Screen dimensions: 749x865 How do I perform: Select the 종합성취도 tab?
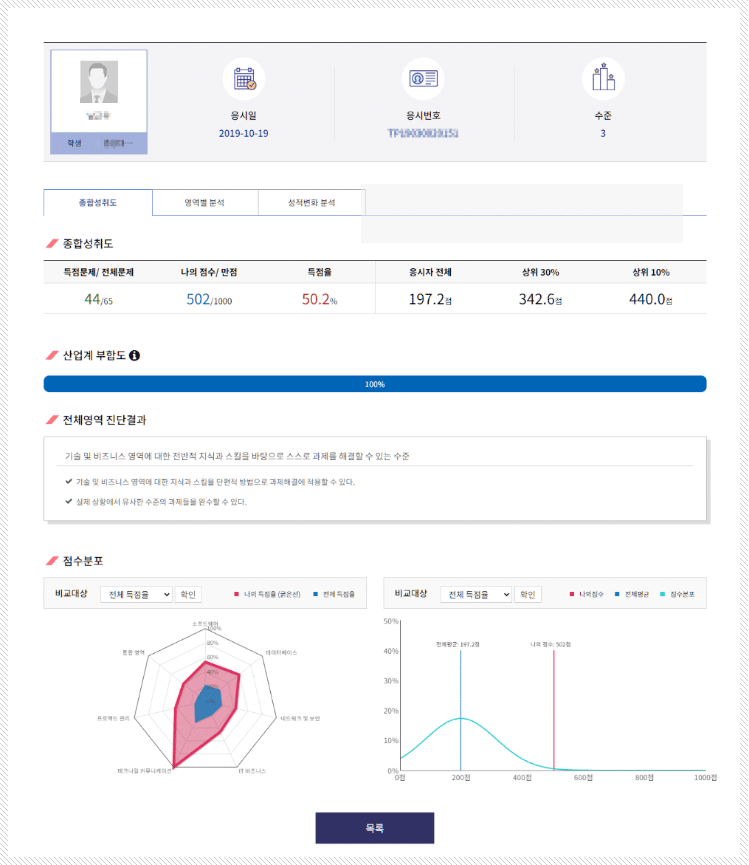98,202
